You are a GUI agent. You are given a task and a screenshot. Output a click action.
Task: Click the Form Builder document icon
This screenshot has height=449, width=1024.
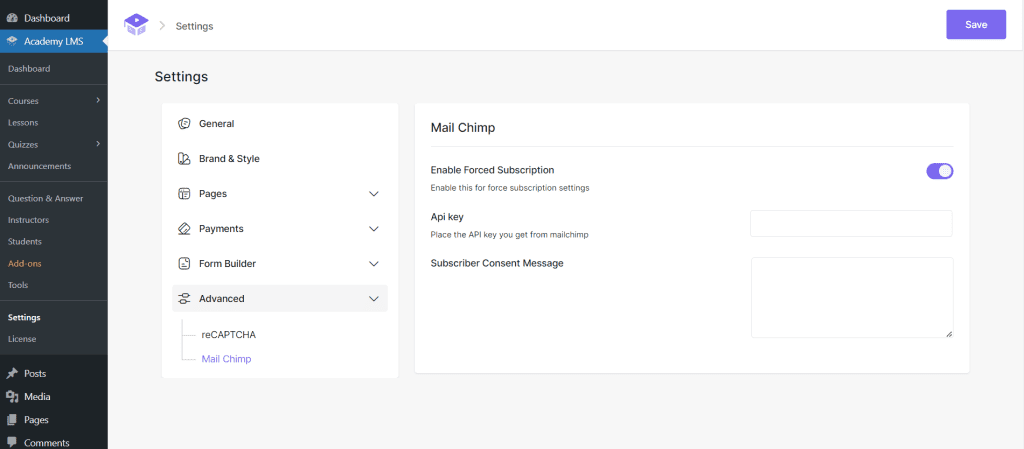(184, 264)
